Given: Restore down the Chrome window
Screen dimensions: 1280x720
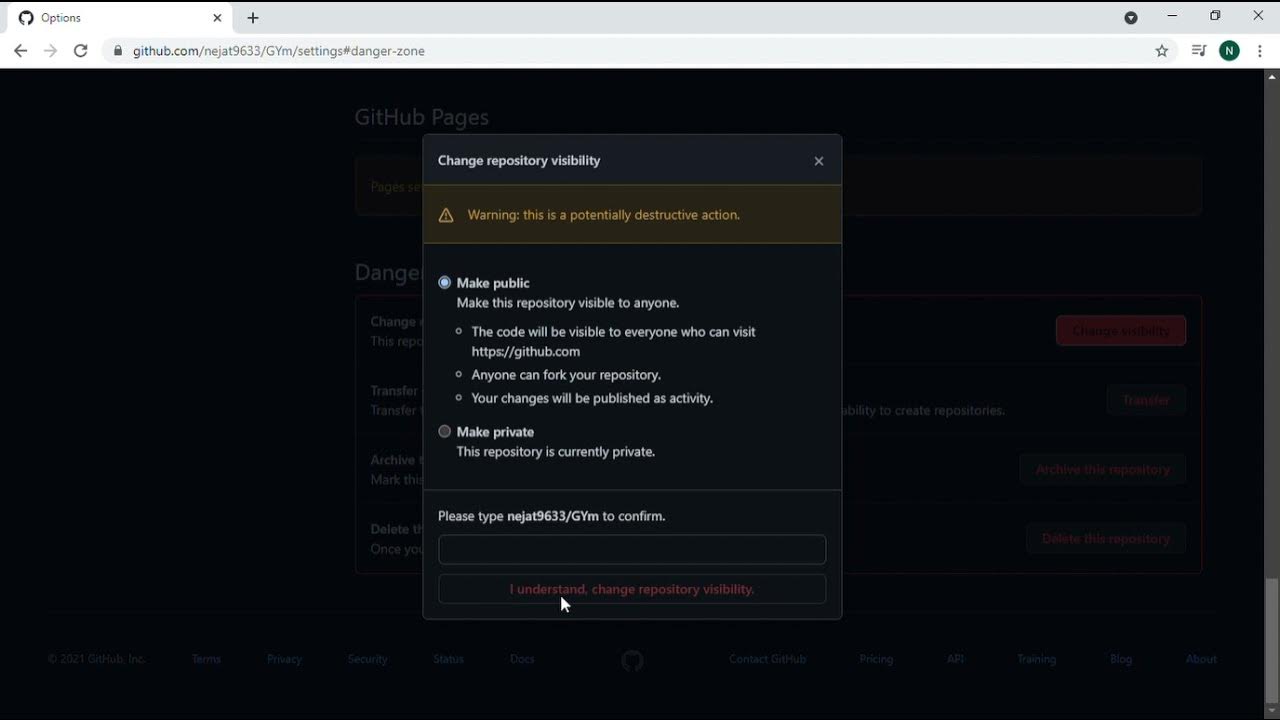Looking at the screenshot, I should pos(1215,16).
